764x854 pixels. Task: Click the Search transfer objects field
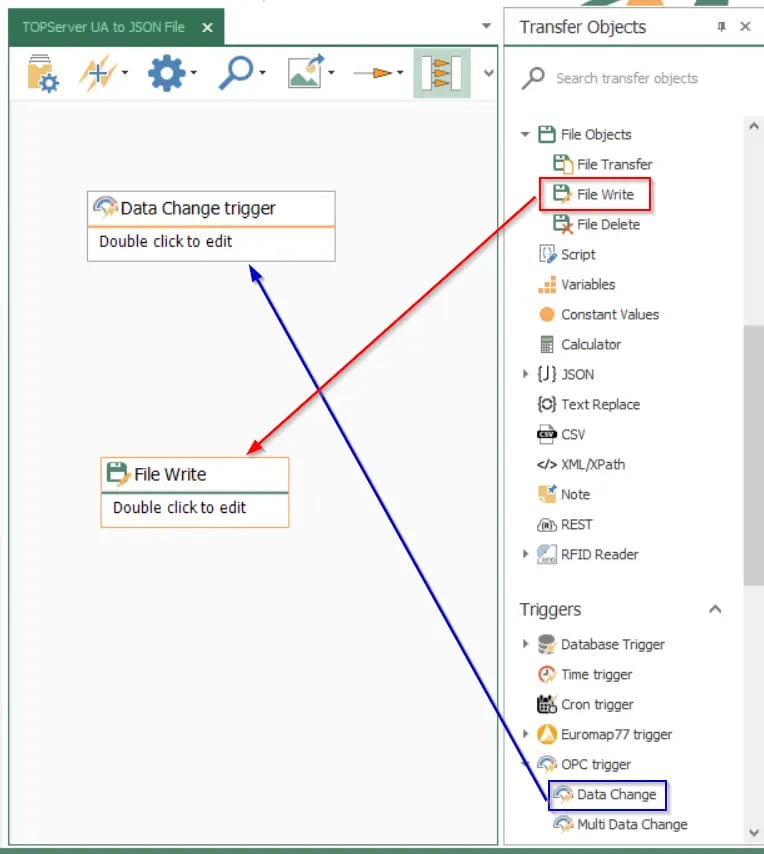[626, 78]
